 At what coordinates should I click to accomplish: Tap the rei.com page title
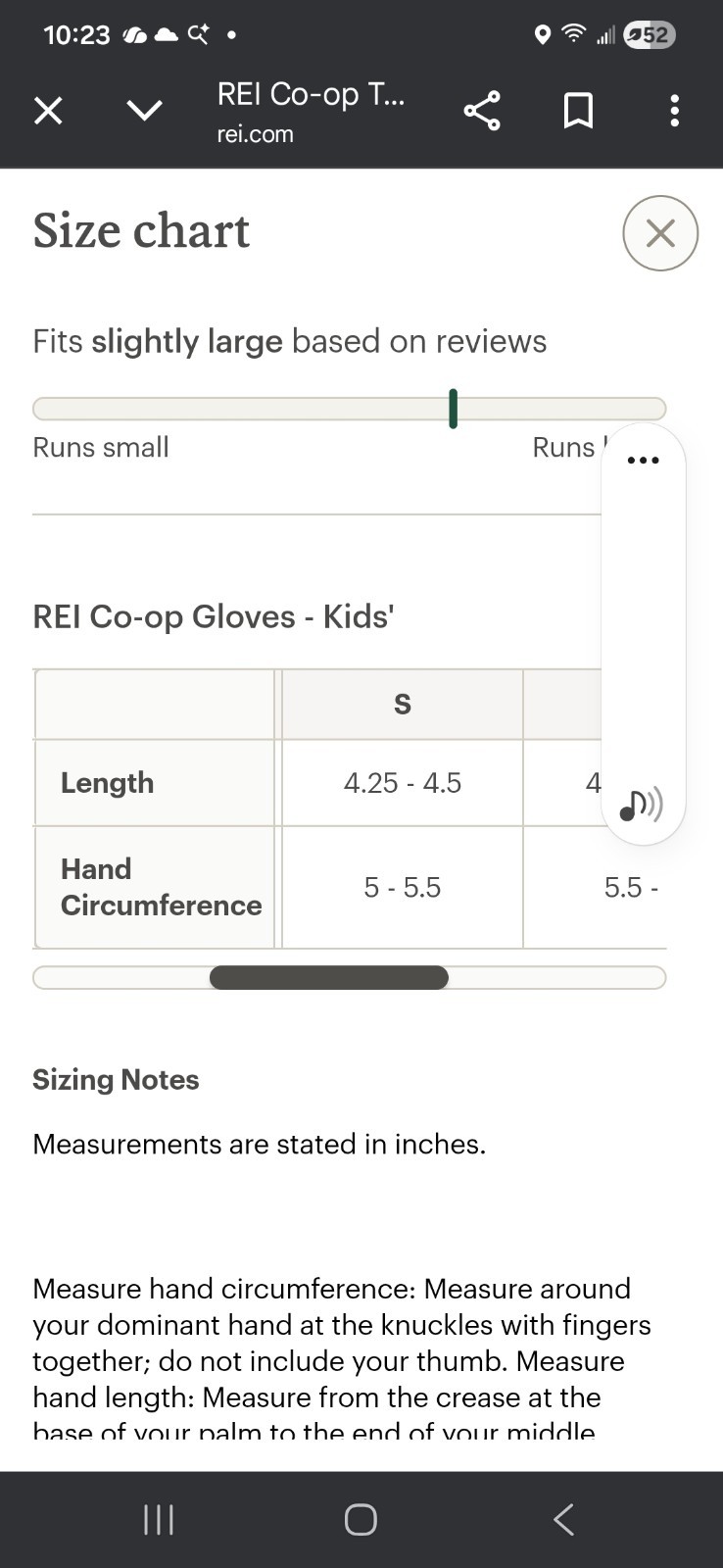coord(311,95)
